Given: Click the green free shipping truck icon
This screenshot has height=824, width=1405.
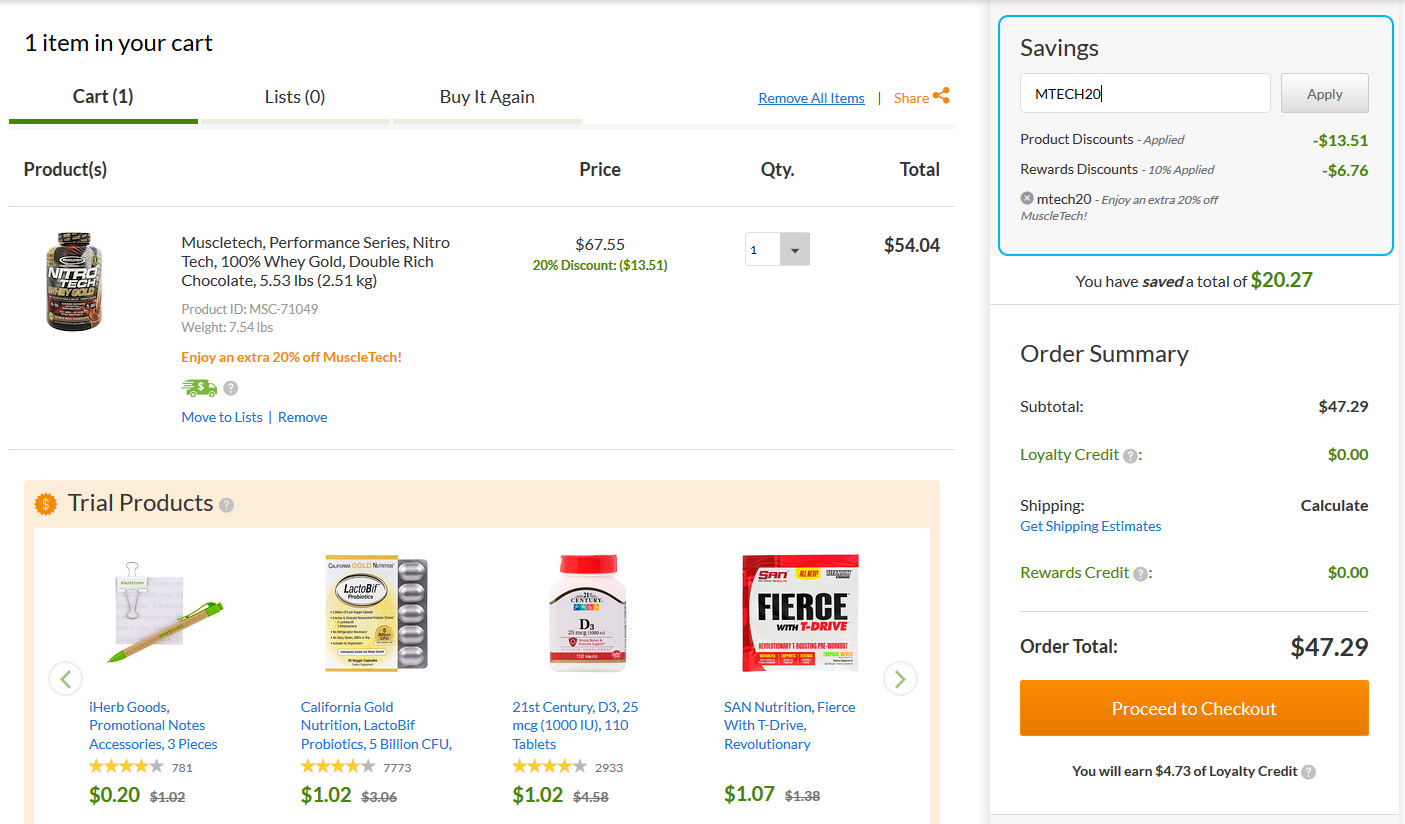Looking at the screenshot, I should coord(199,388).
